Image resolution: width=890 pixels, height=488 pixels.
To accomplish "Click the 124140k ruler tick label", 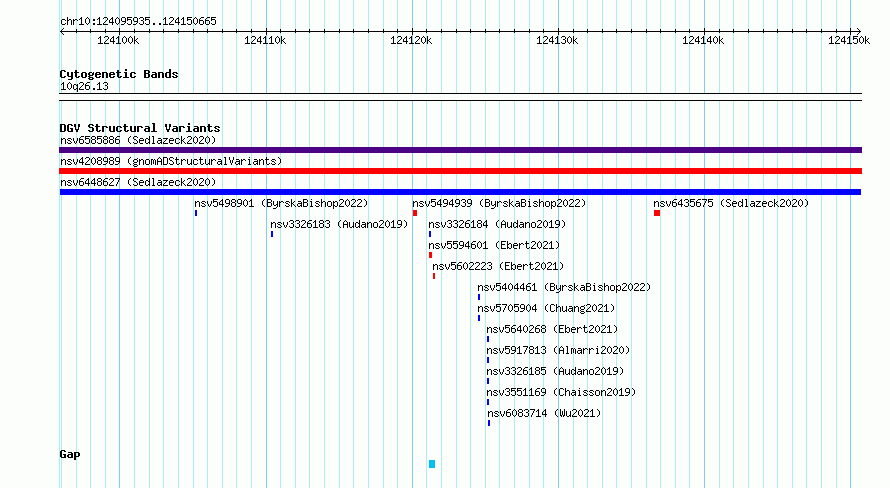I will click(703, 40).
